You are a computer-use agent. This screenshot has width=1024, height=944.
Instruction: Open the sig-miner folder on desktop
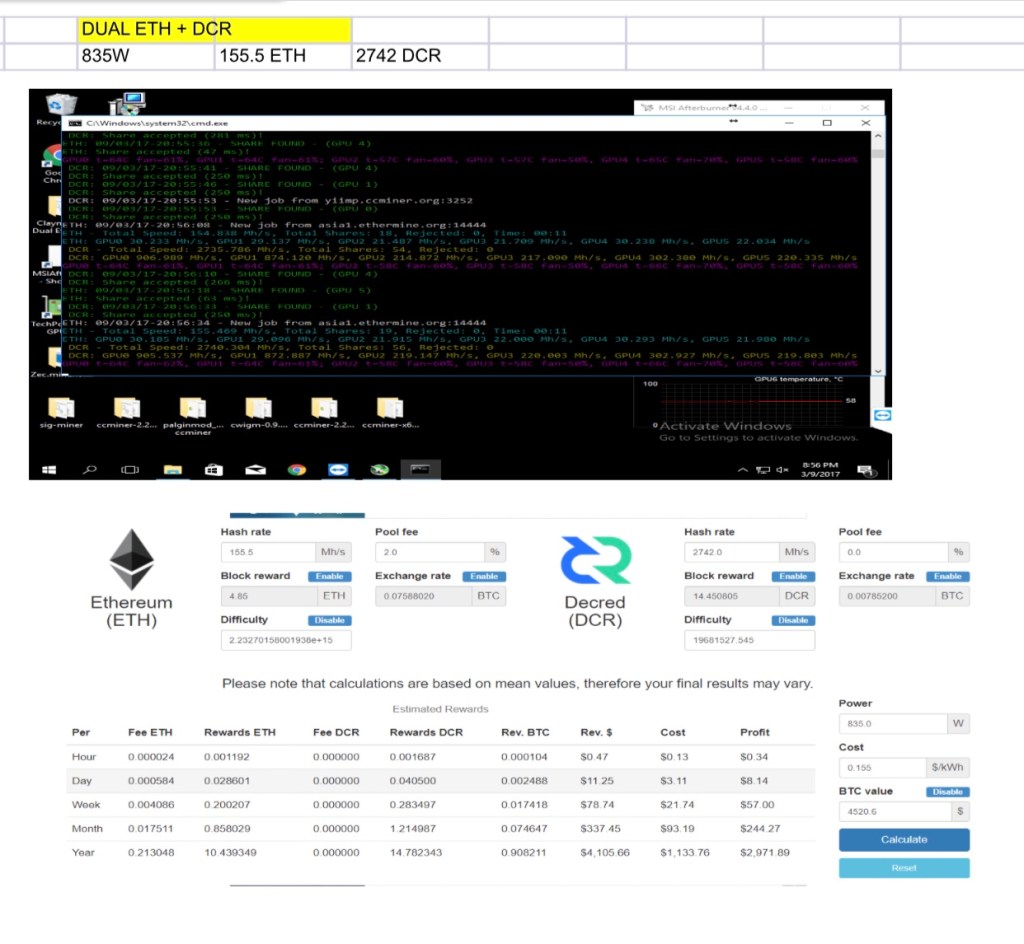click(x=61, y=408)
